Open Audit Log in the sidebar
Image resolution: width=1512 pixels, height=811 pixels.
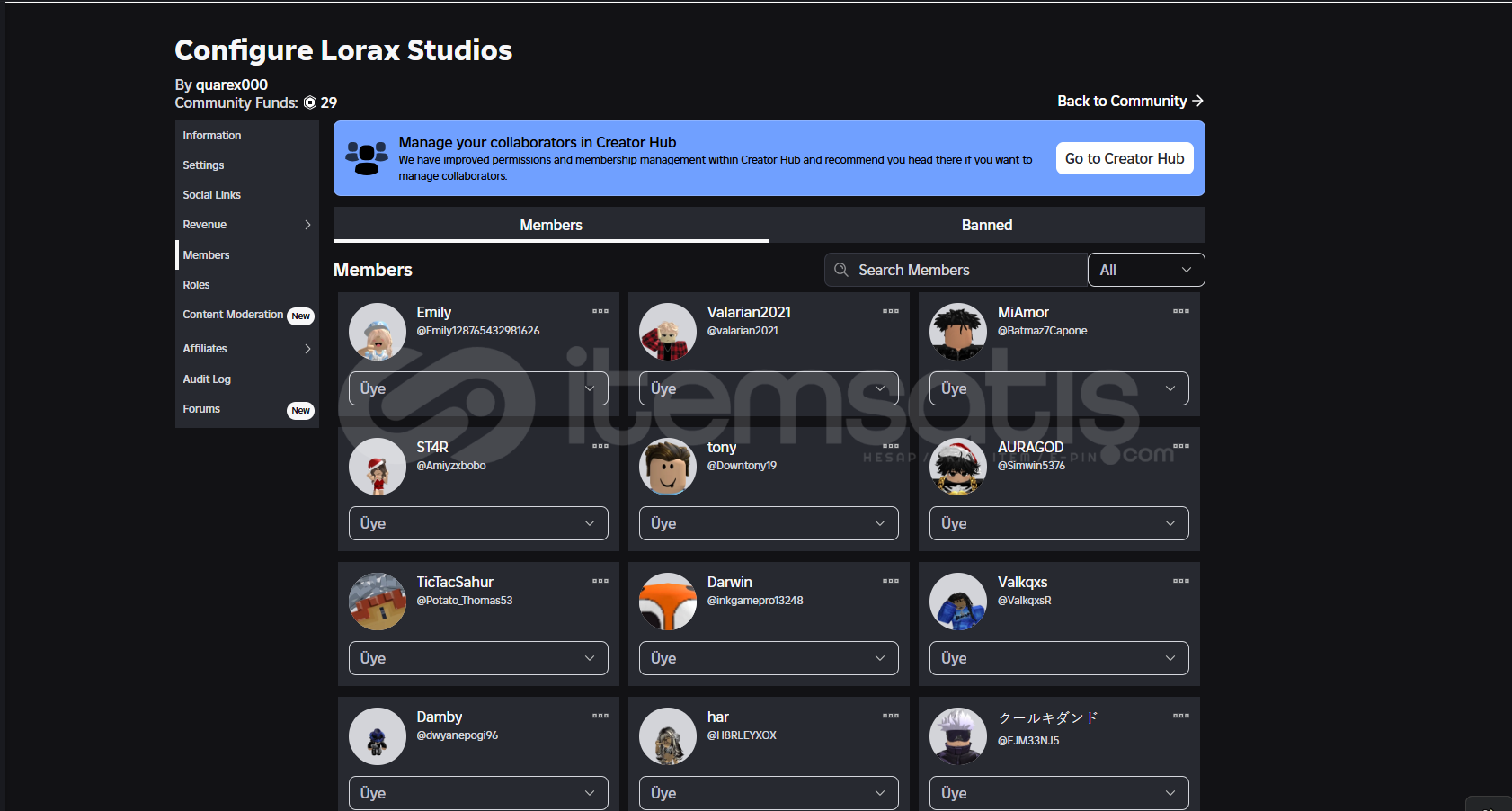pyautogui.click(x=207, y=379)
